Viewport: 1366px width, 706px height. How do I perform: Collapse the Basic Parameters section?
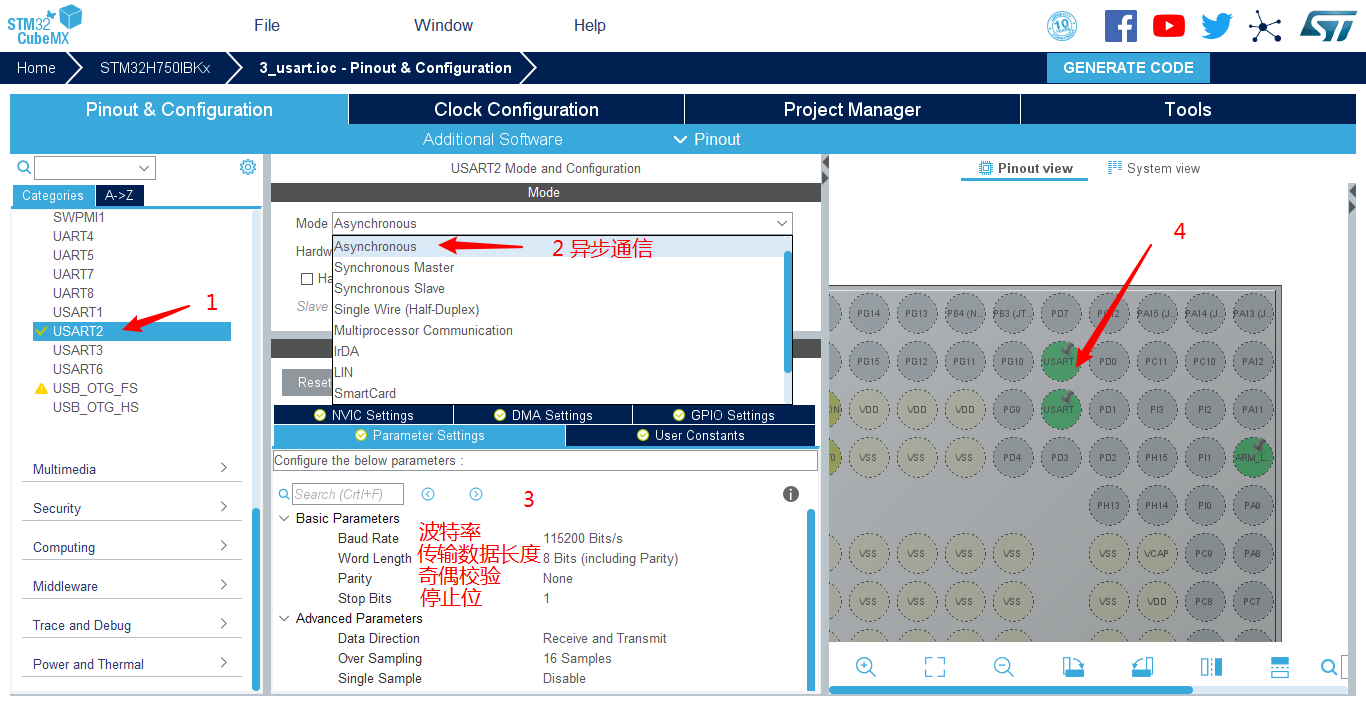pyautogui.click(x=285, y=518)
